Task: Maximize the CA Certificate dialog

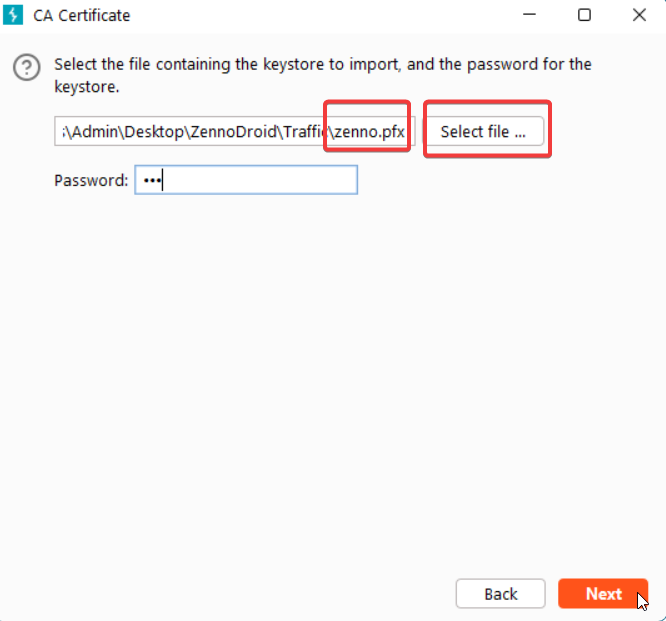Action: (x=584, y=15)
